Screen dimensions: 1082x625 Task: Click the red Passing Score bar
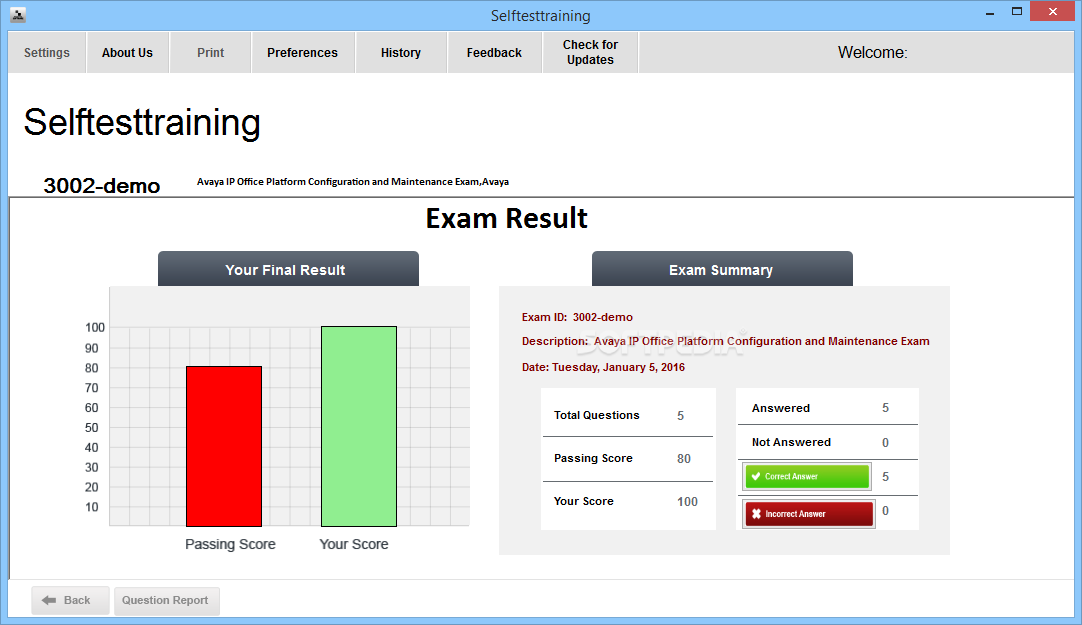224,446
